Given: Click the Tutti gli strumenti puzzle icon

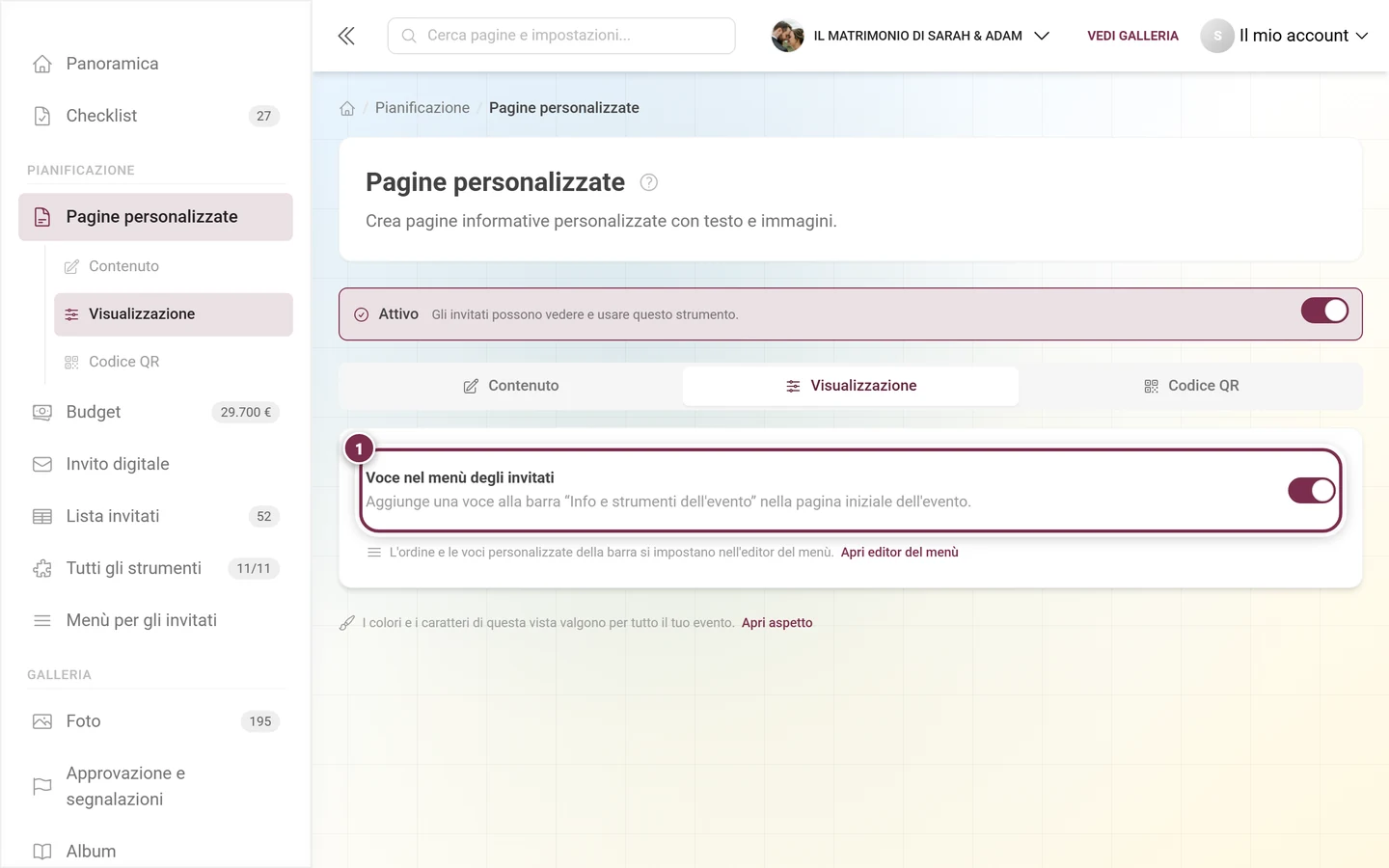Looking at the screenshot, I should tap(42, 568).
